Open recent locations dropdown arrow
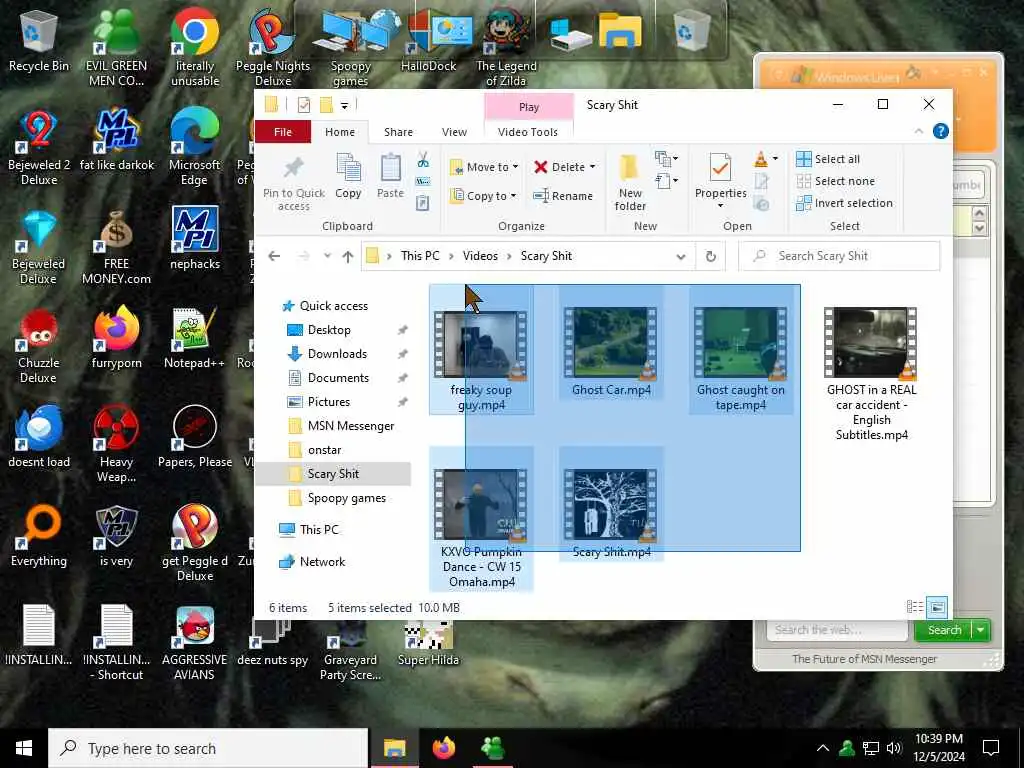 [327, 256]
